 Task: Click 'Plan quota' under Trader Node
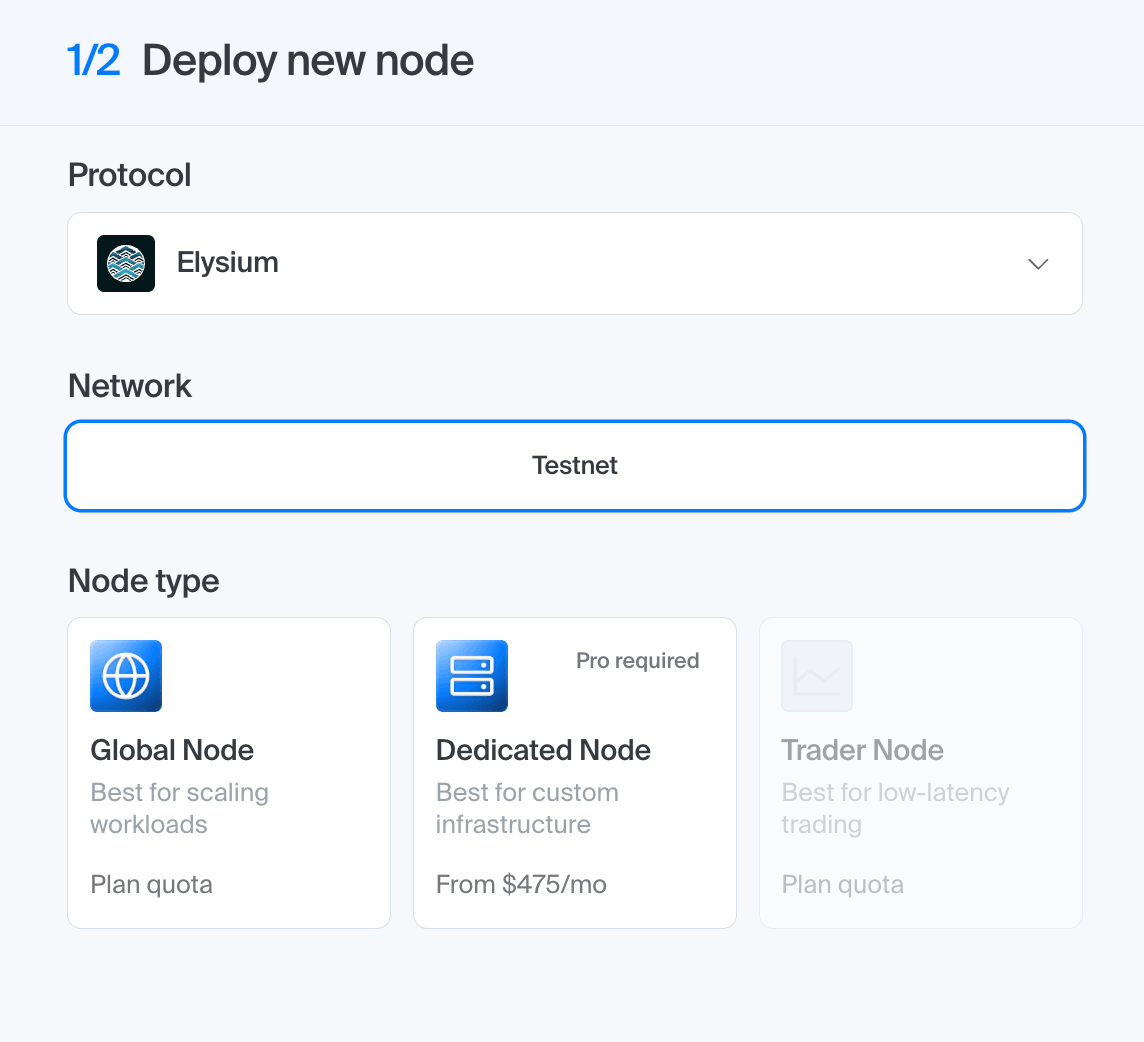(843, 884)
